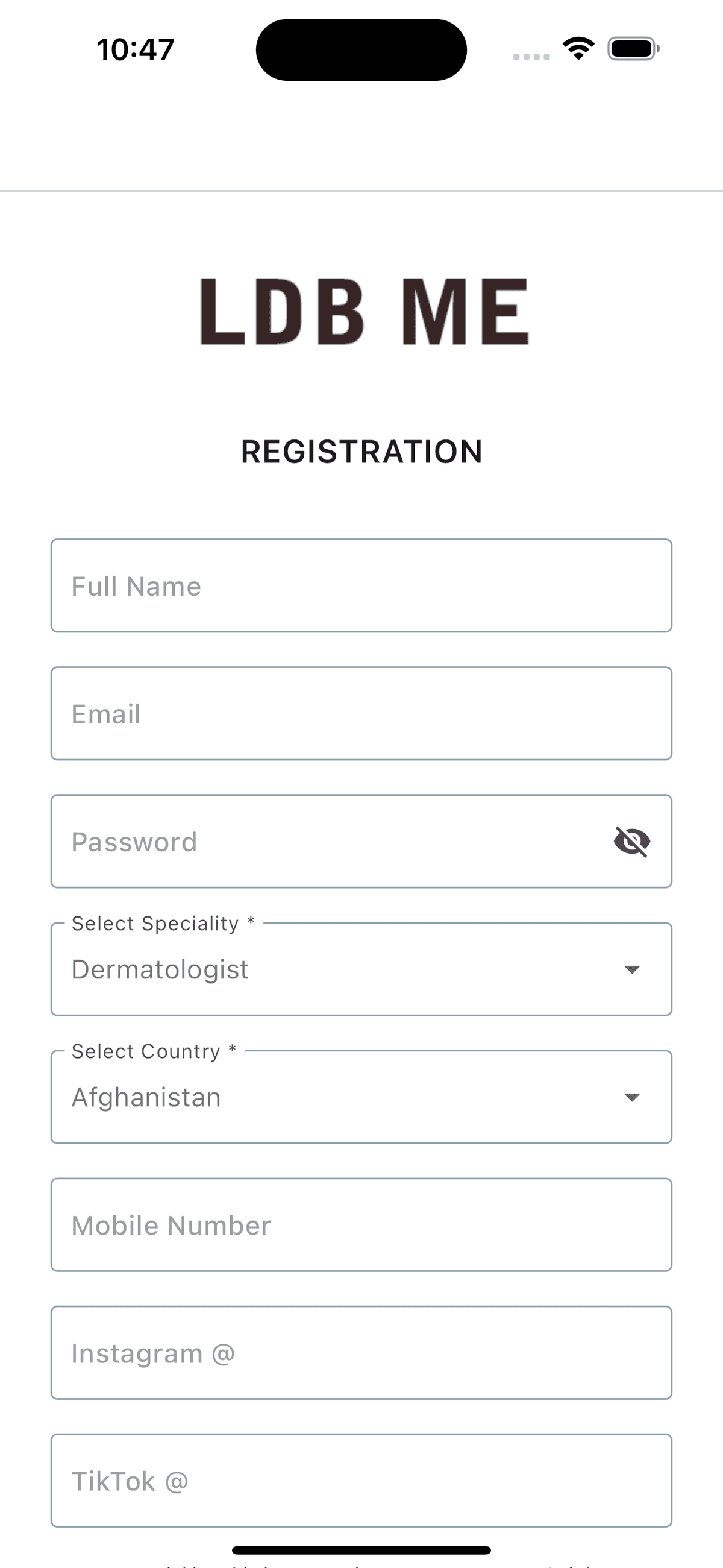This screenshot has height=1568, width=723.
Task: Focus the Instagram @ handle field
Action: [x=361, y=1353]
